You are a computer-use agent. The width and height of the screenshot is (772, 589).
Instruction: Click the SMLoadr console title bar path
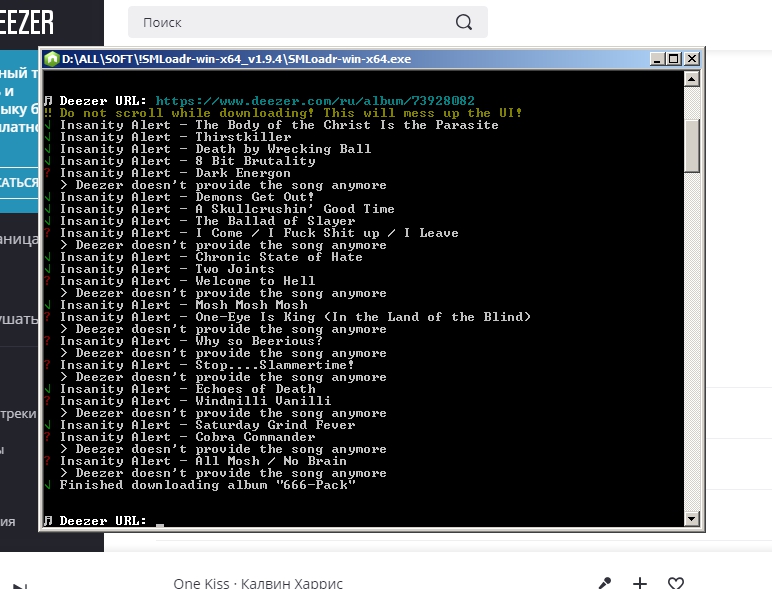[x=236, y=59]
